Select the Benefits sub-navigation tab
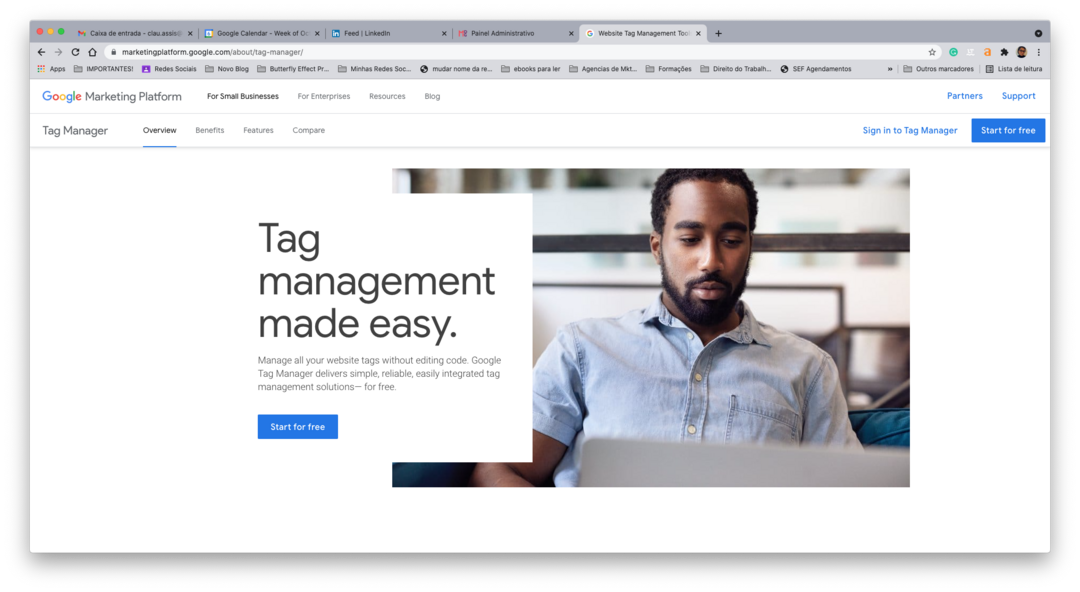1080x592 pixels. coord(209,130)
